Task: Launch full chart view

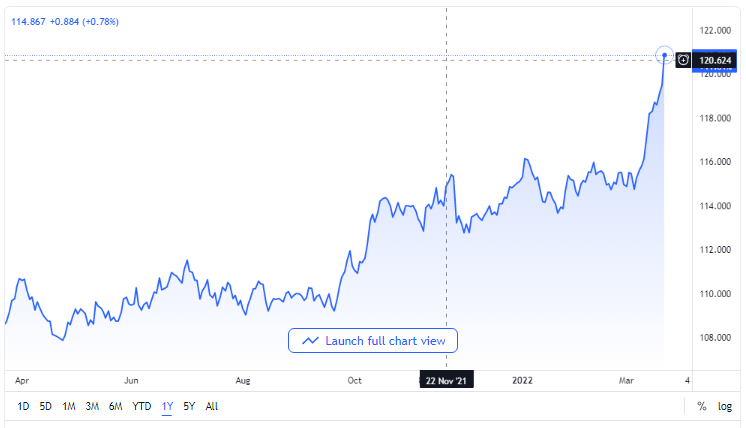Action: coord(373,341)
